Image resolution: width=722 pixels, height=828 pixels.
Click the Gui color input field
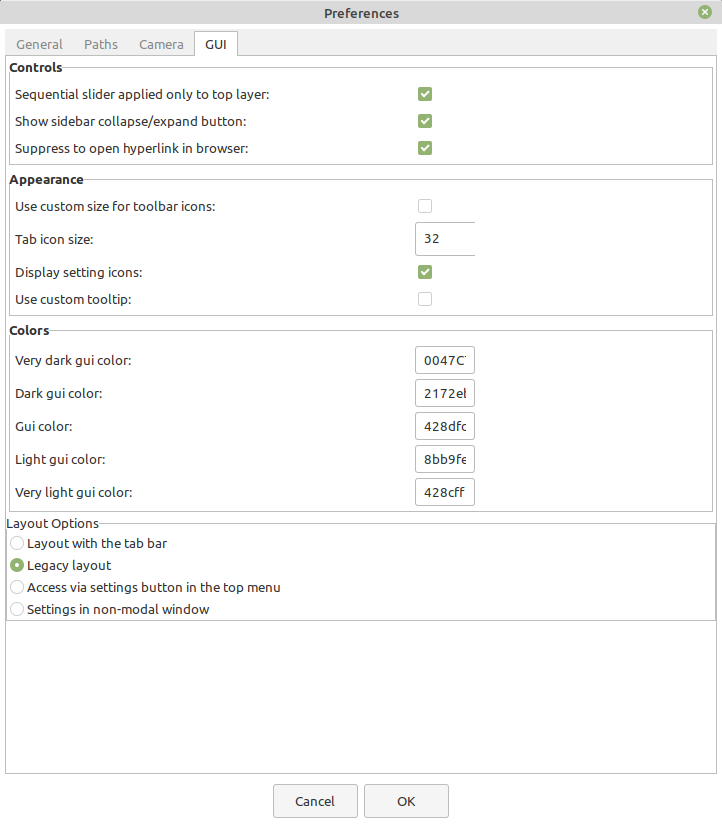coord(444,425)
